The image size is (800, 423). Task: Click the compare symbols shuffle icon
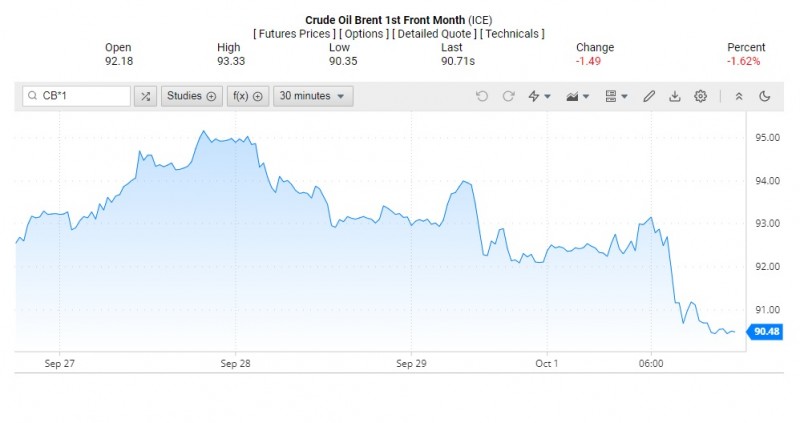click(145, 96)
